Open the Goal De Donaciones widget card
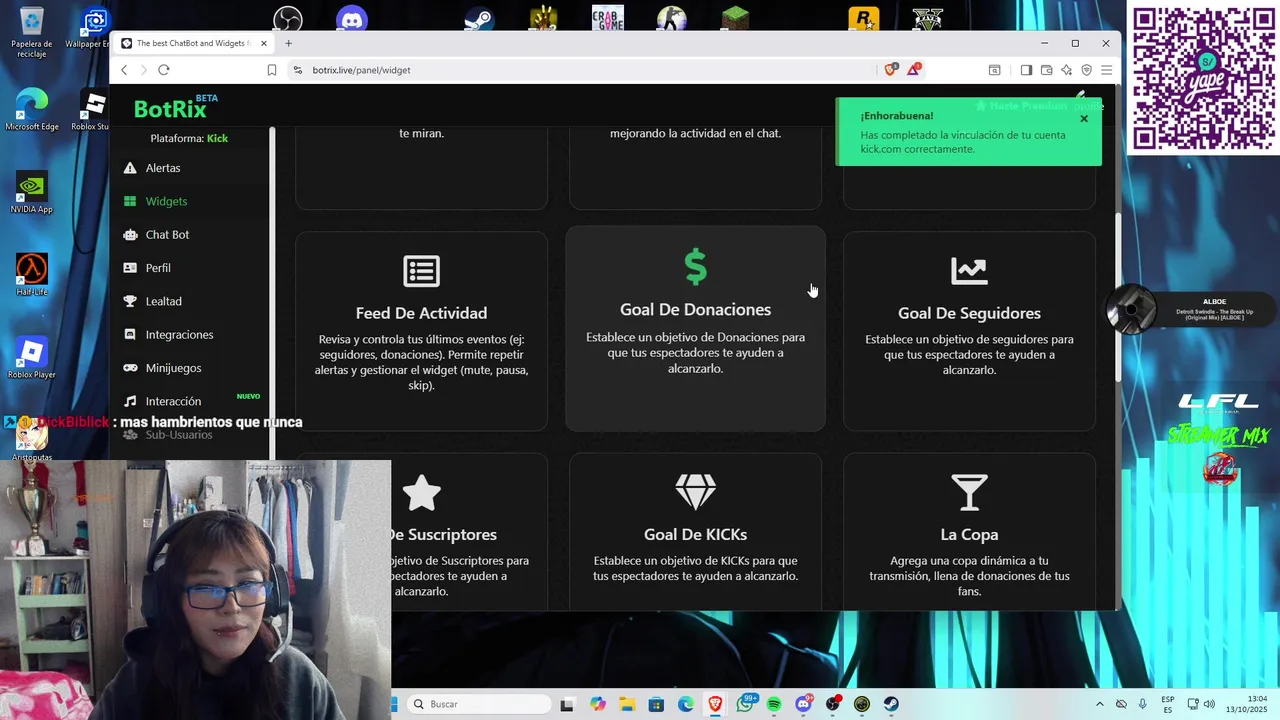 tap(695, 328)
